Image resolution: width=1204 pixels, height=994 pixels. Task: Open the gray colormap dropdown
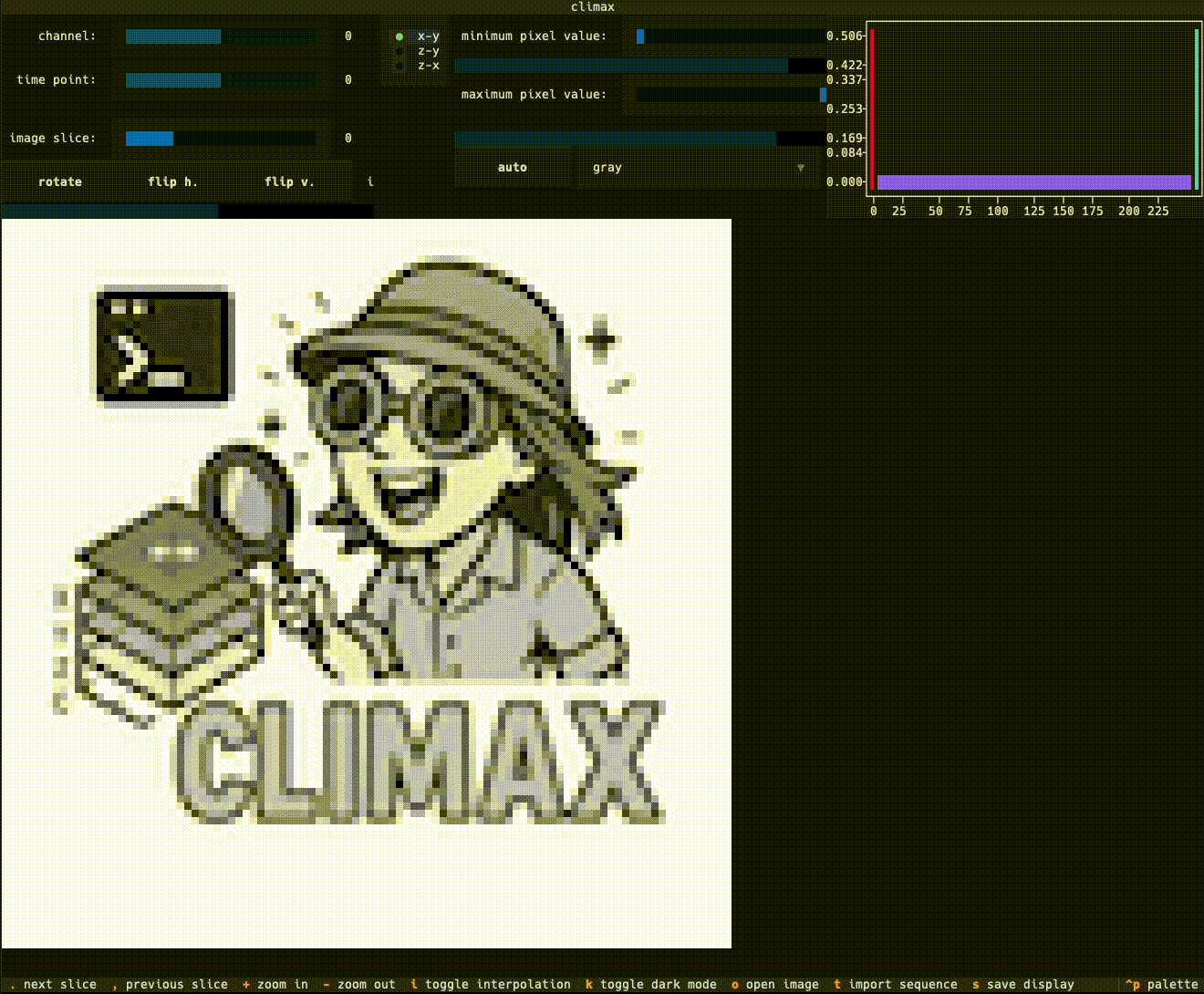coord(699,168)
